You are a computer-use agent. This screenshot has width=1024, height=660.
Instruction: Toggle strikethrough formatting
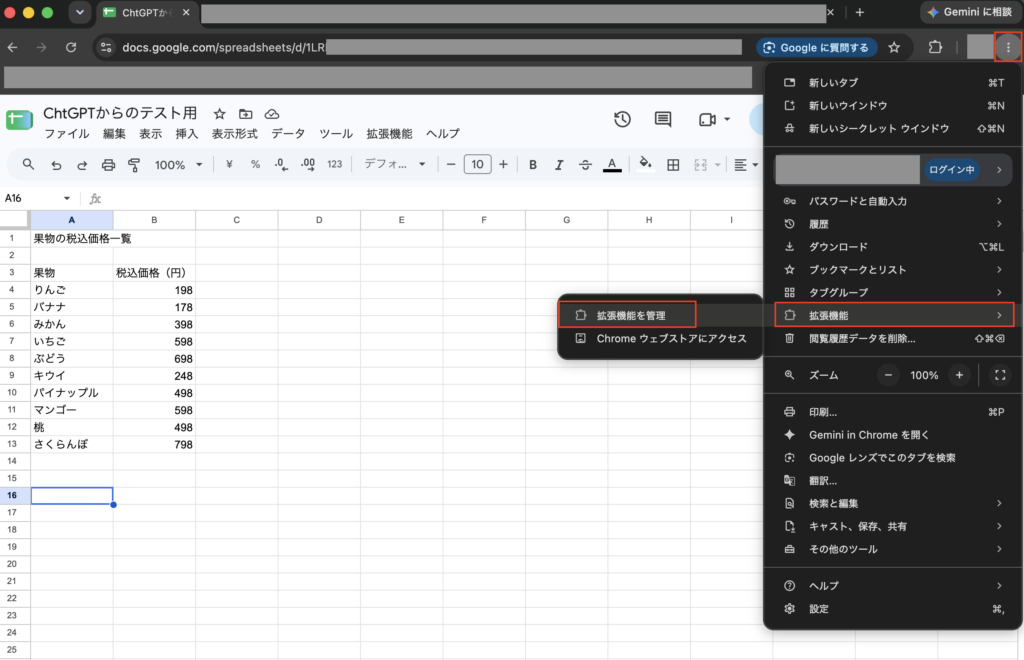585,165
